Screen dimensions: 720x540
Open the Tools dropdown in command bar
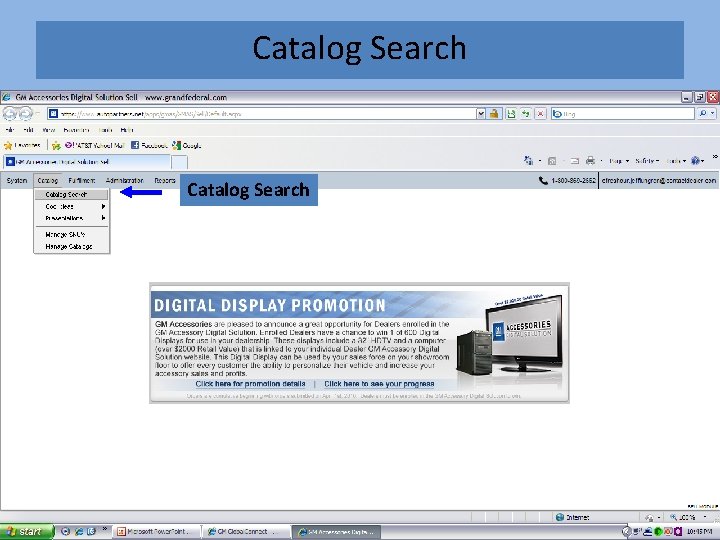[676, 161]
